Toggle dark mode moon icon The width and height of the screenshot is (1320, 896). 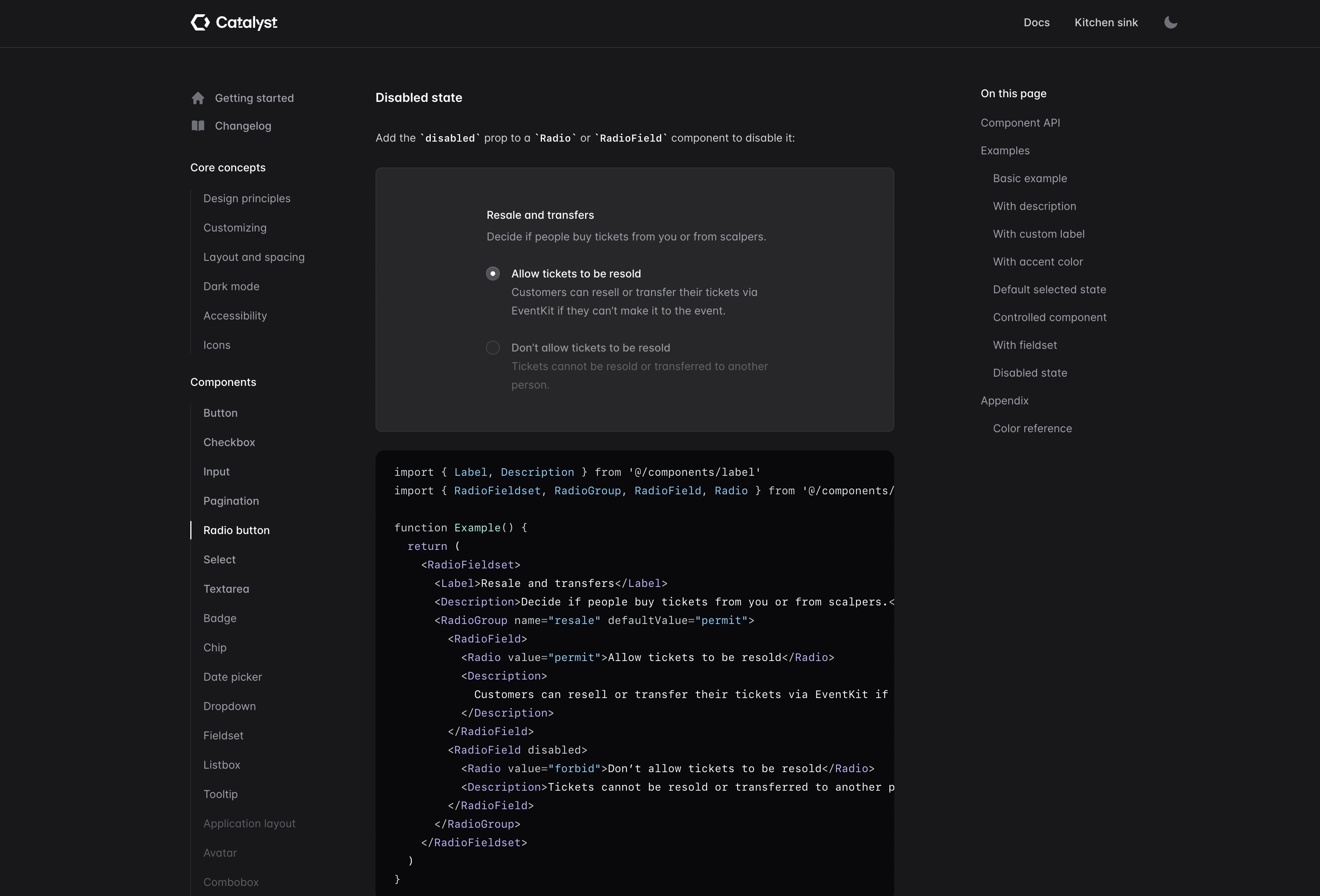click(x=1171, y=23)
